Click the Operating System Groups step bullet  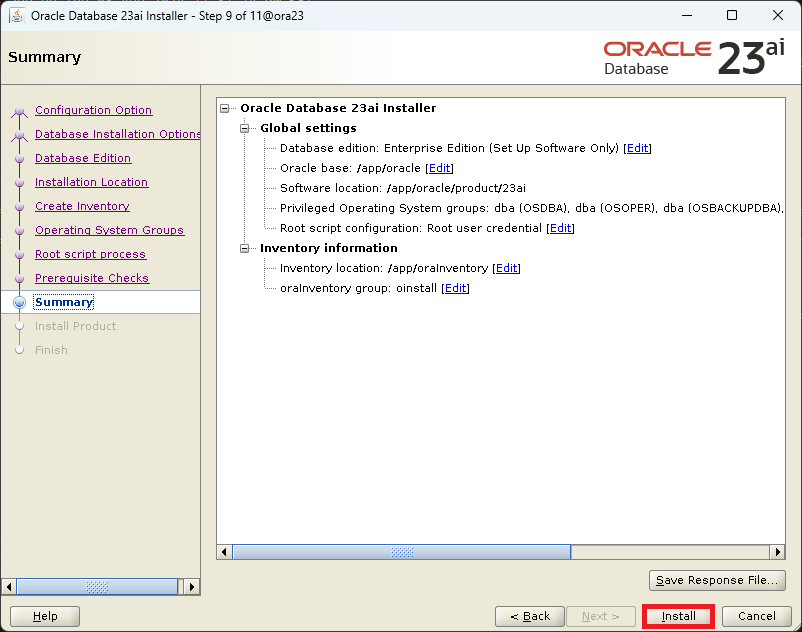19,231
